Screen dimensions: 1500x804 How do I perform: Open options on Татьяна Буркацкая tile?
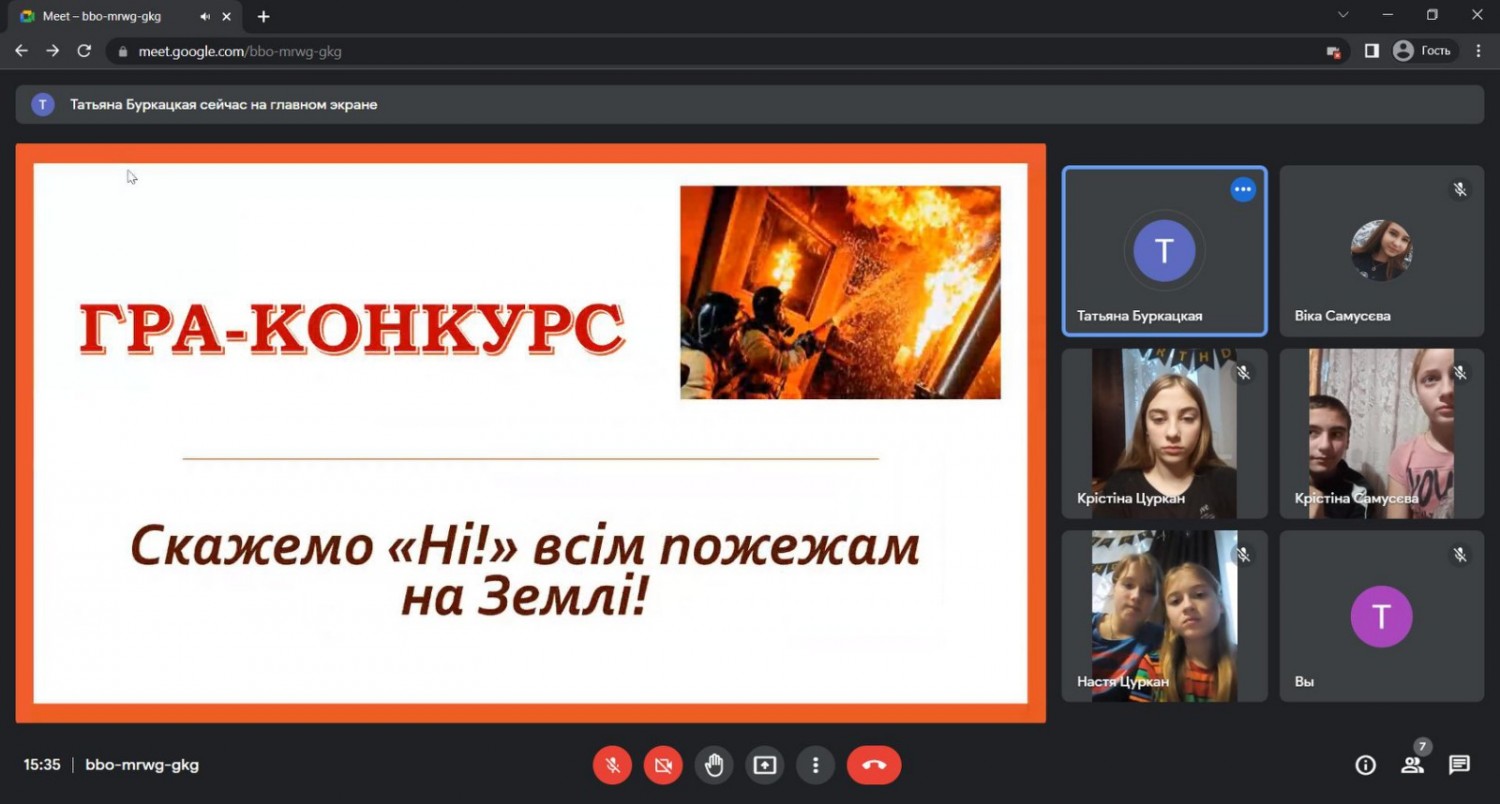click(1243, 189)
